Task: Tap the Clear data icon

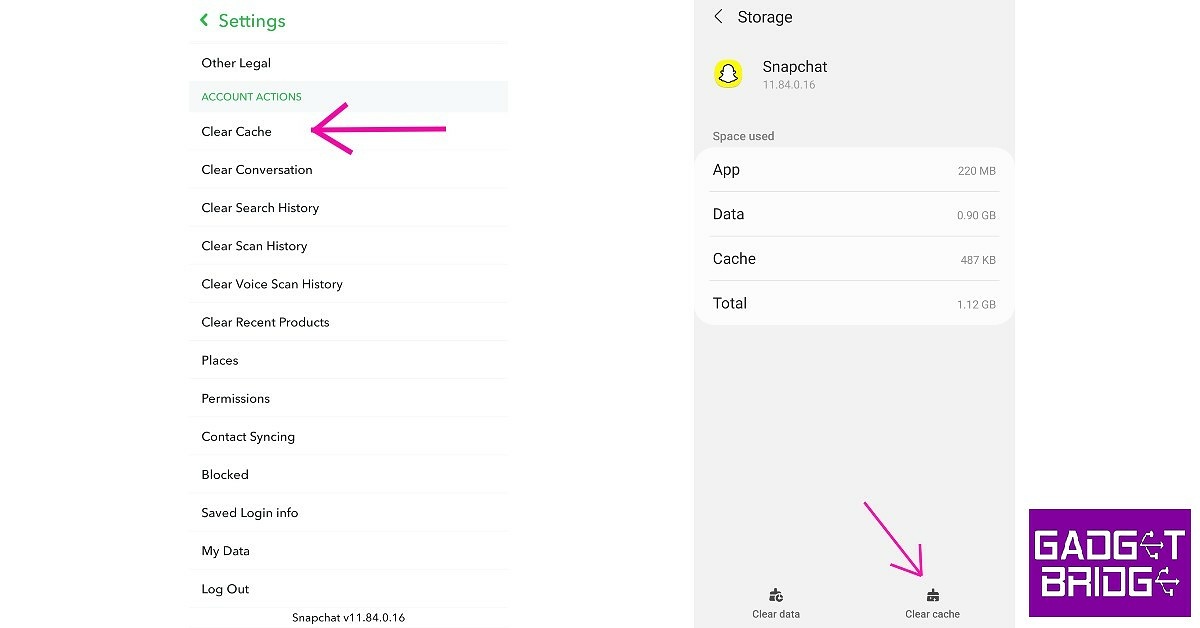Action: point(776,596)
